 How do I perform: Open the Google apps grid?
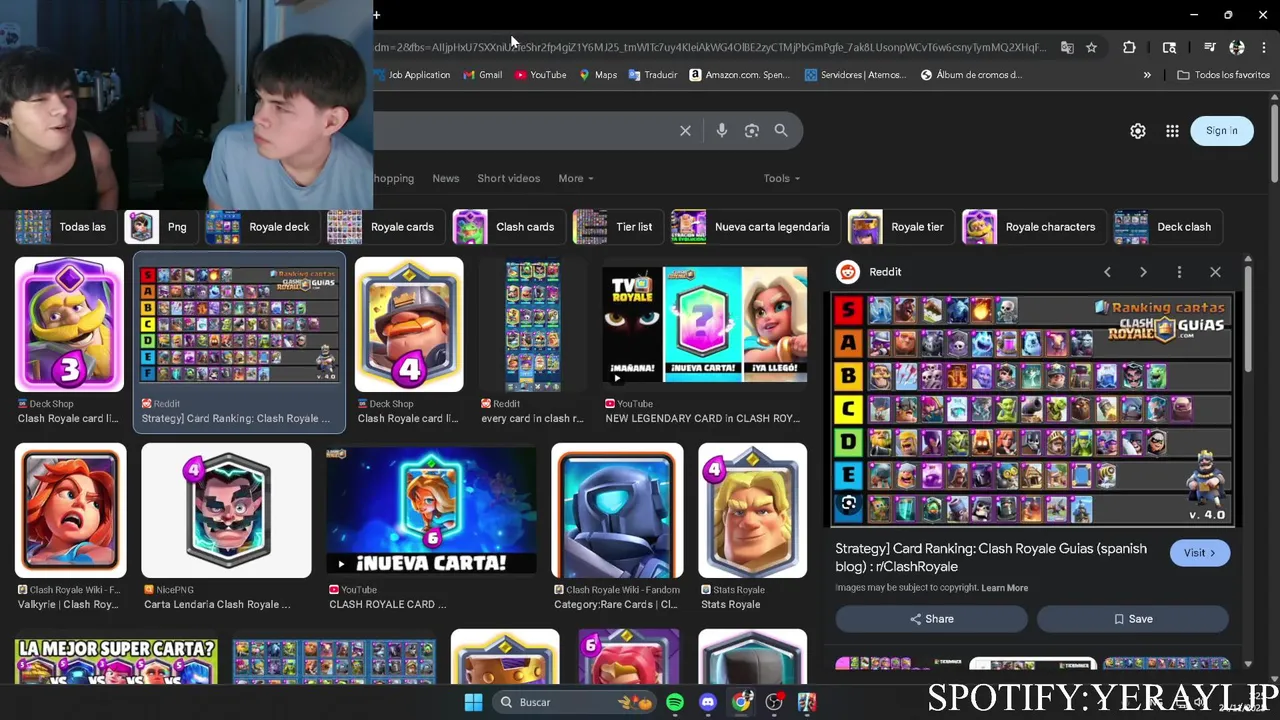point(1172,131)
